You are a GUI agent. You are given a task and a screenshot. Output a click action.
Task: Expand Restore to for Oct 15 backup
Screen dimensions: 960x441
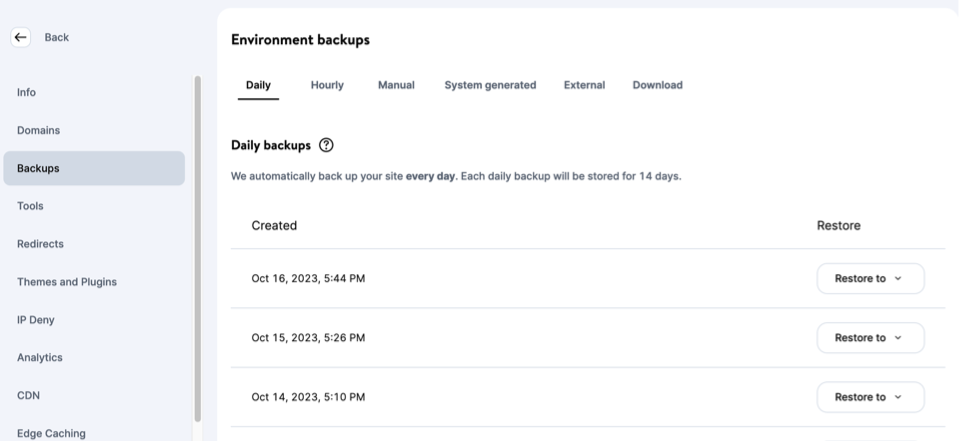point(871,338)
